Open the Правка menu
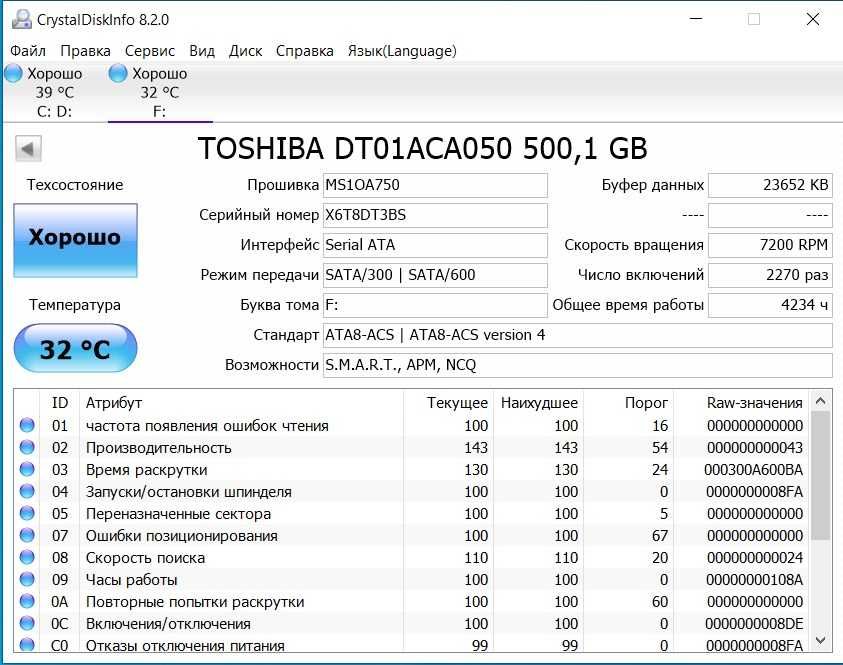The image size is (843, 665). [85, 51]
